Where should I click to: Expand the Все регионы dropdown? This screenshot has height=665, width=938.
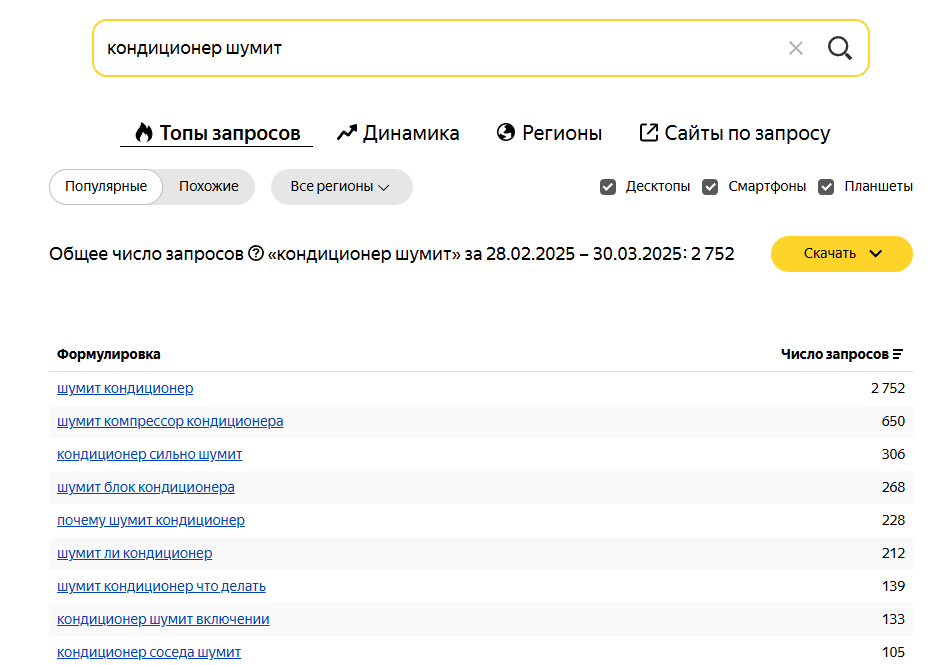tap(342, 187)
